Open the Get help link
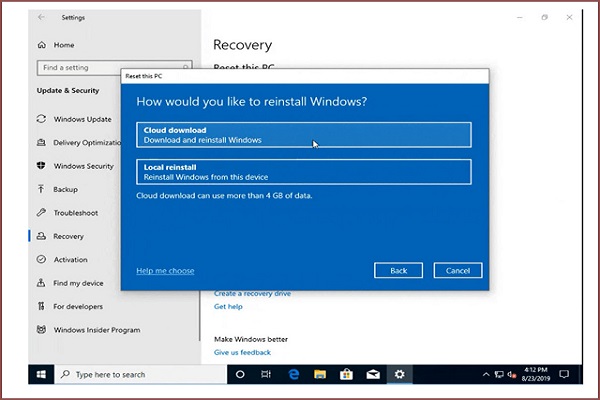 pyautogui.click(x=228, y=307)
